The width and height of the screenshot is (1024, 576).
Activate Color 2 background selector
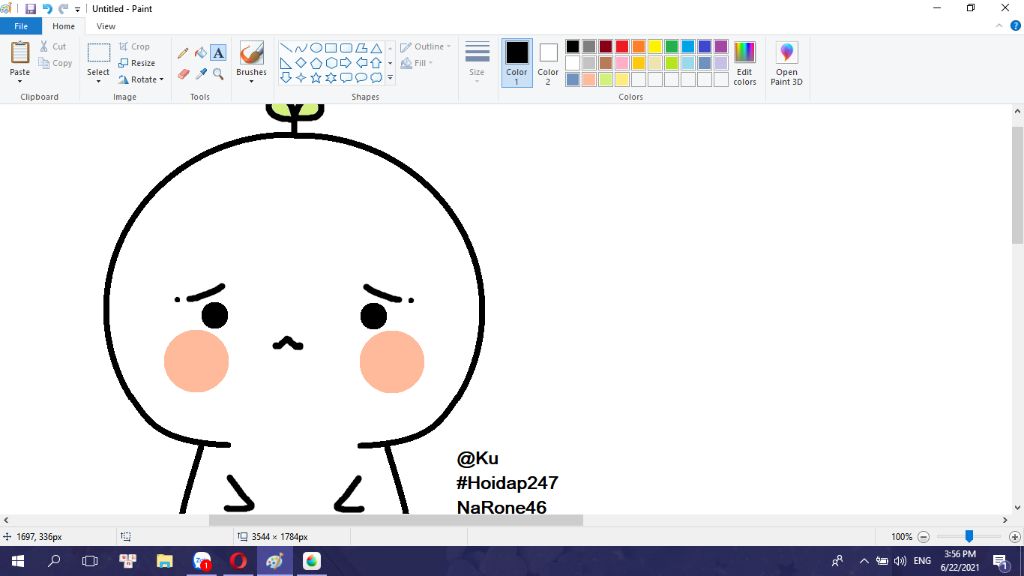[548, 63]
